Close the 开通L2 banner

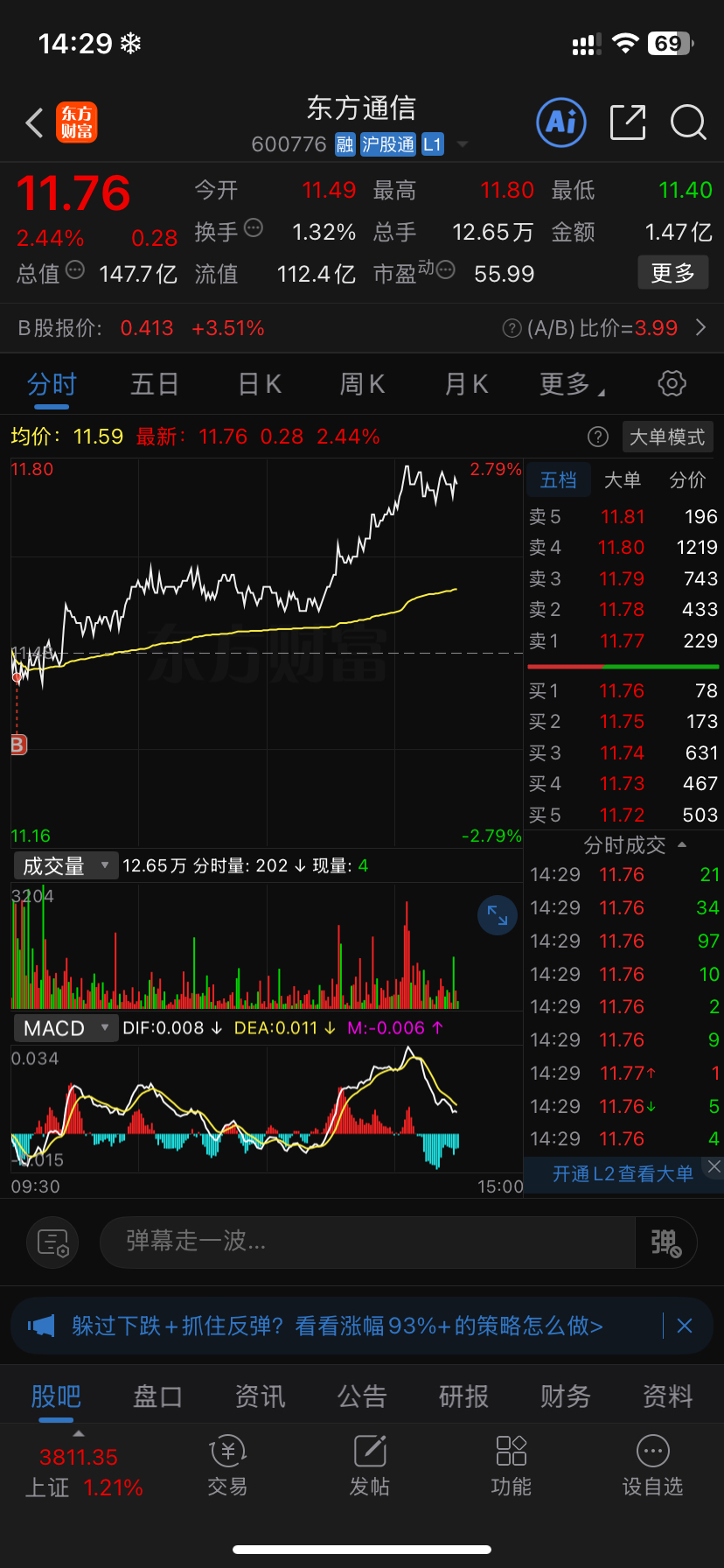714,1166
